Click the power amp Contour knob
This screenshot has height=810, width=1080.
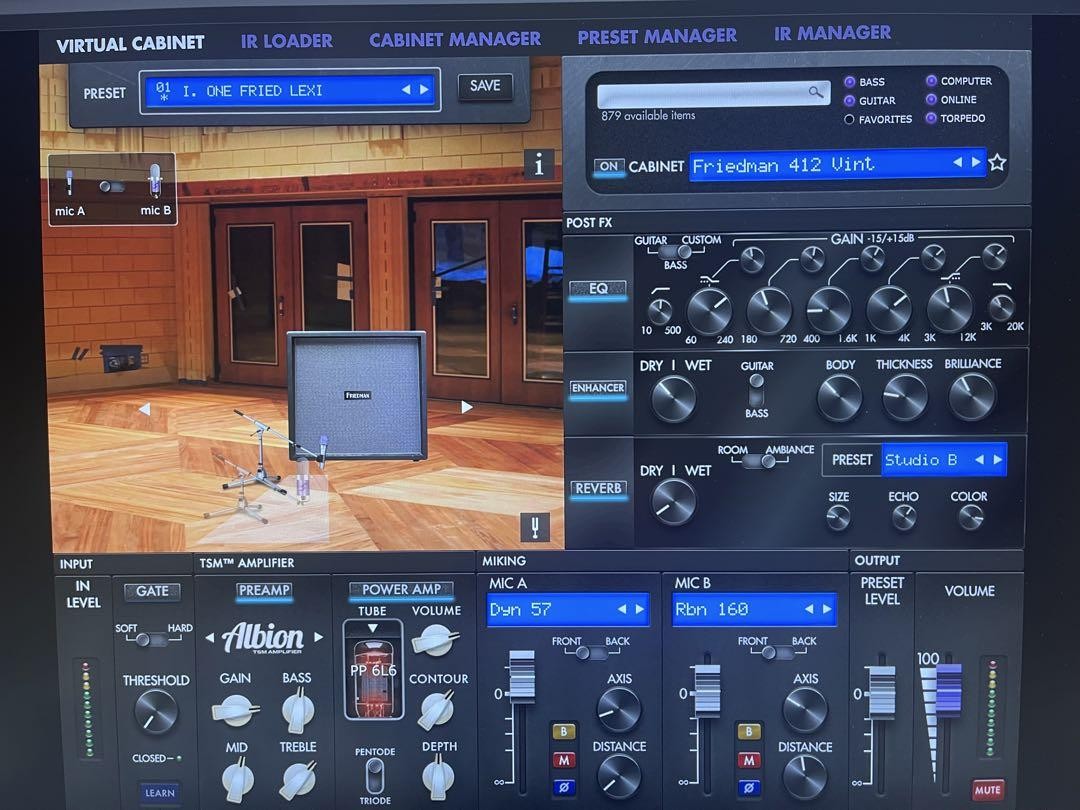coord(437,711)
